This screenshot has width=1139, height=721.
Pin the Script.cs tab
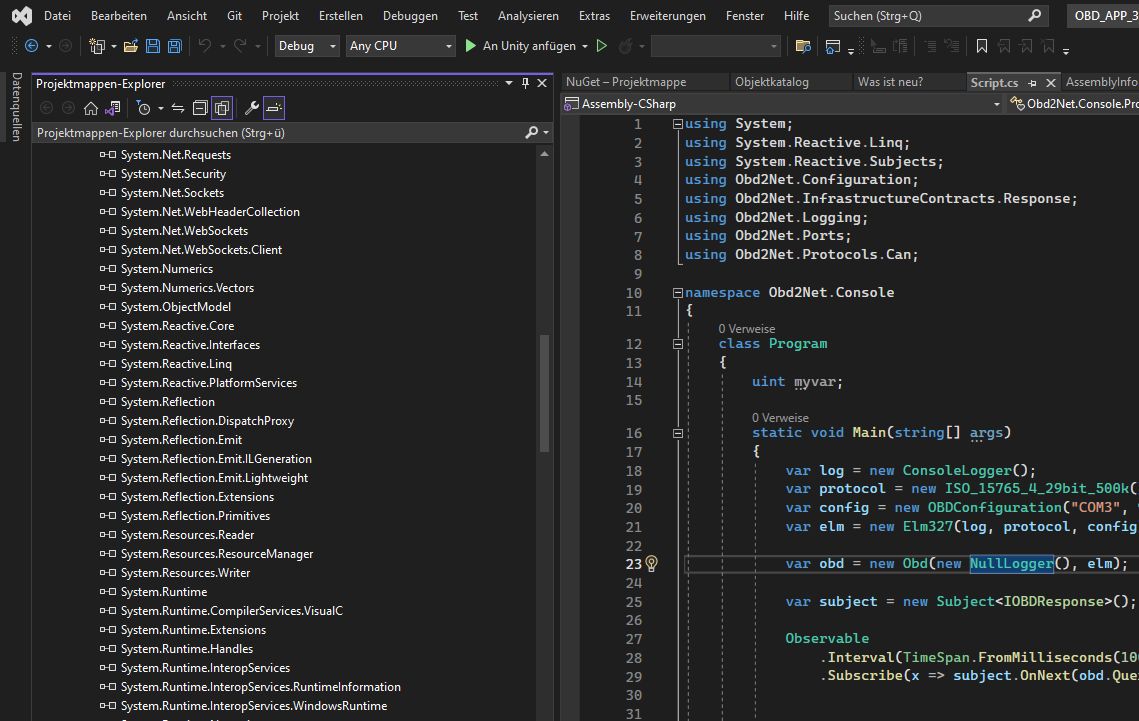pyautogui.click(x=1033, y=82)
